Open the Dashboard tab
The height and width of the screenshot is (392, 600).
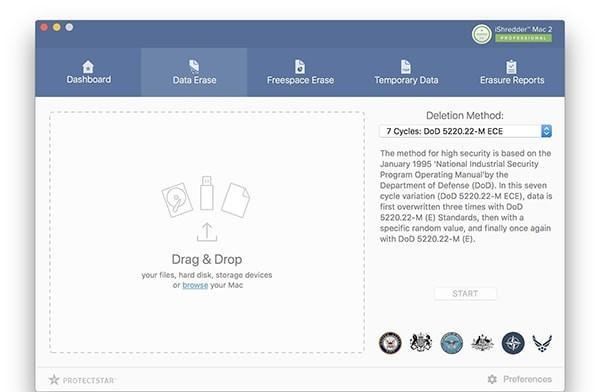click(x=88, y=72)
